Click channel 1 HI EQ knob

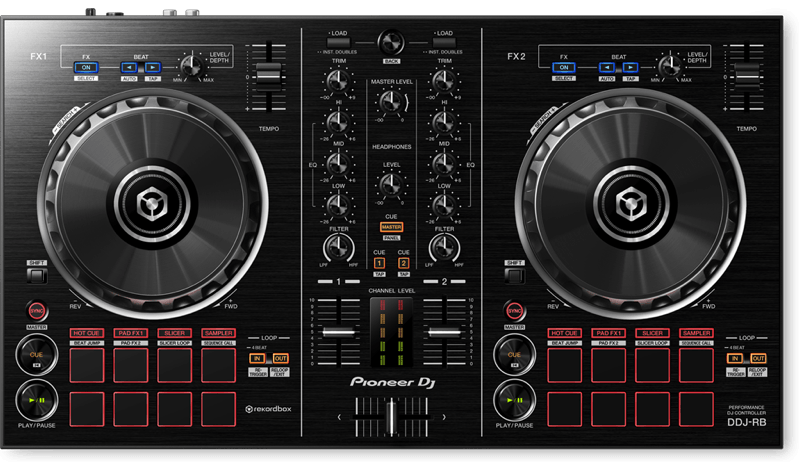(338, 122)
